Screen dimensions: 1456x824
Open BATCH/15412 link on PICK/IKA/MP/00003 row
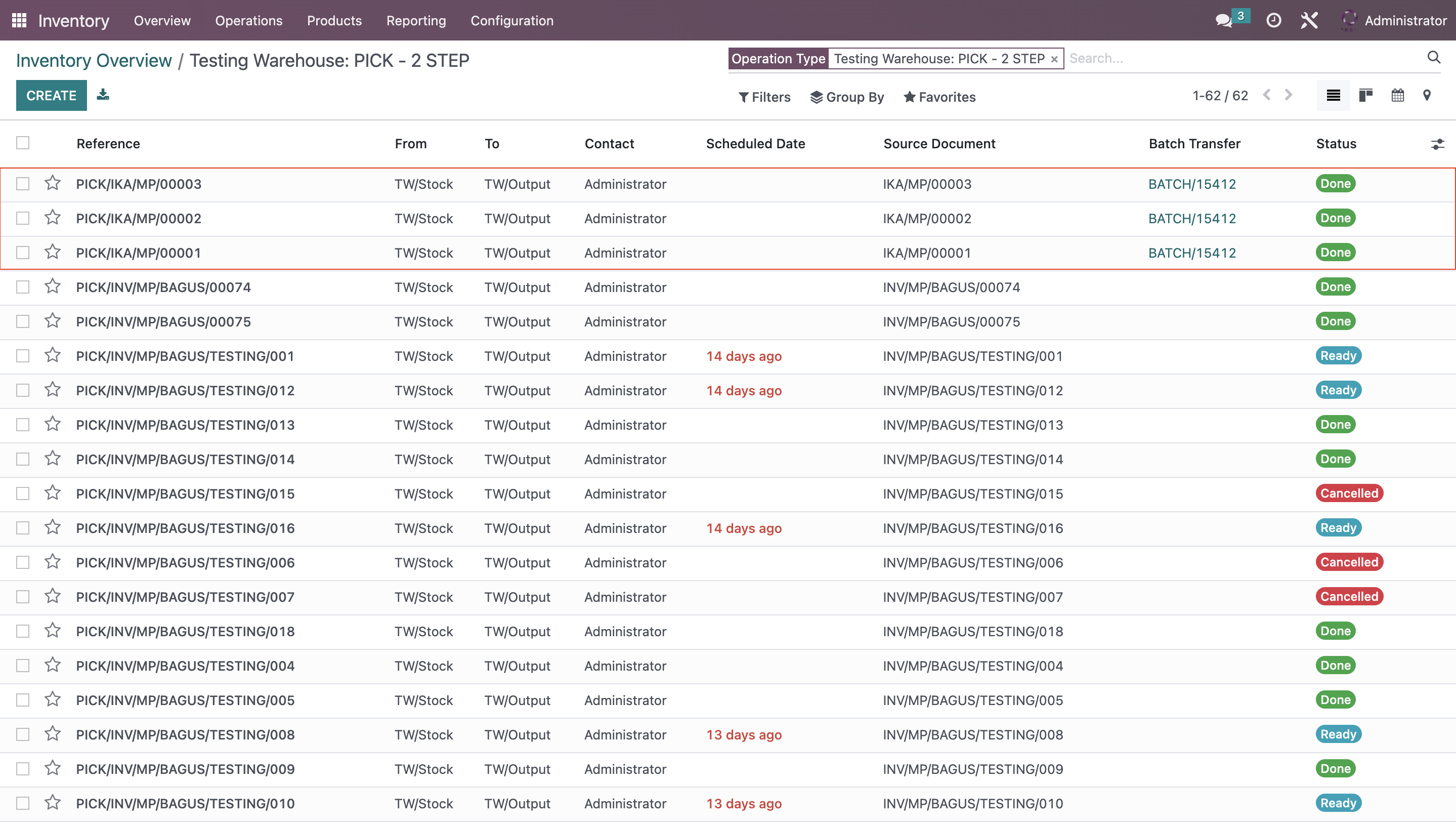click(1192, 184)
